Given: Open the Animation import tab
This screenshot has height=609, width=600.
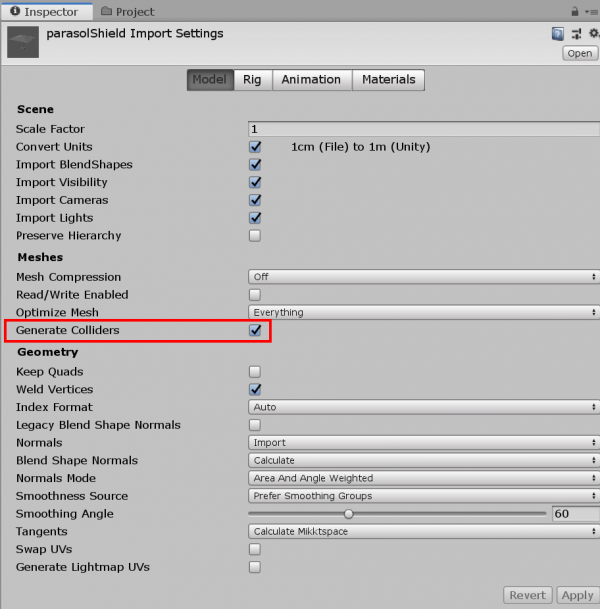Looking at the screenshot, I should pyautogui.click(x=311, y=80).
